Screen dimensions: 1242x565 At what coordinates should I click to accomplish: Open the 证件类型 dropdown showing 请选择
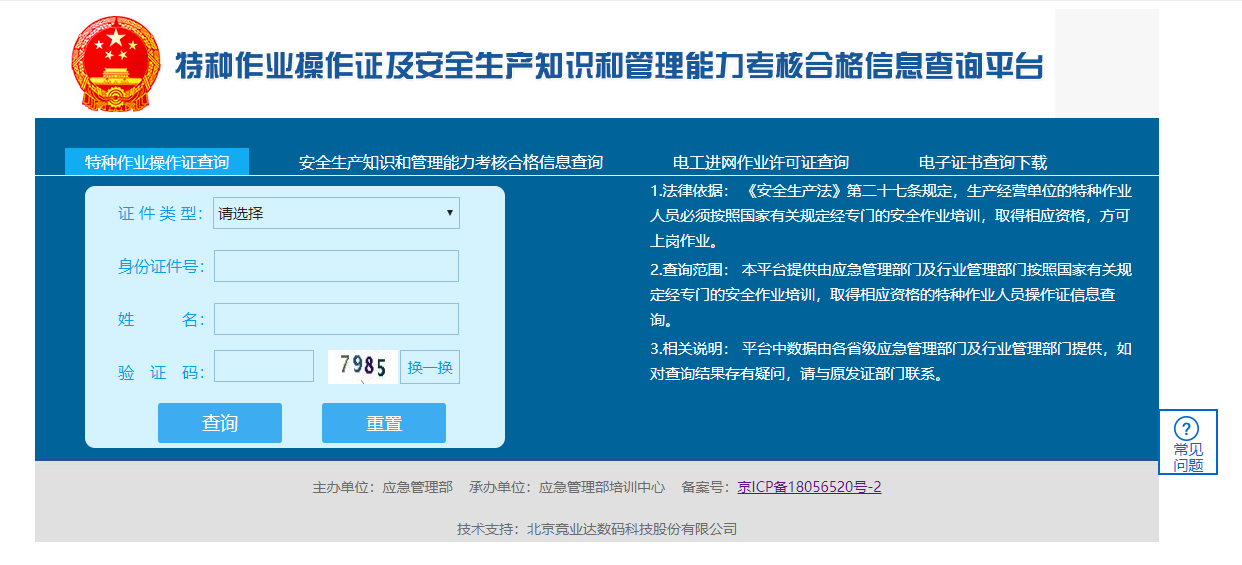pos(336,213)
